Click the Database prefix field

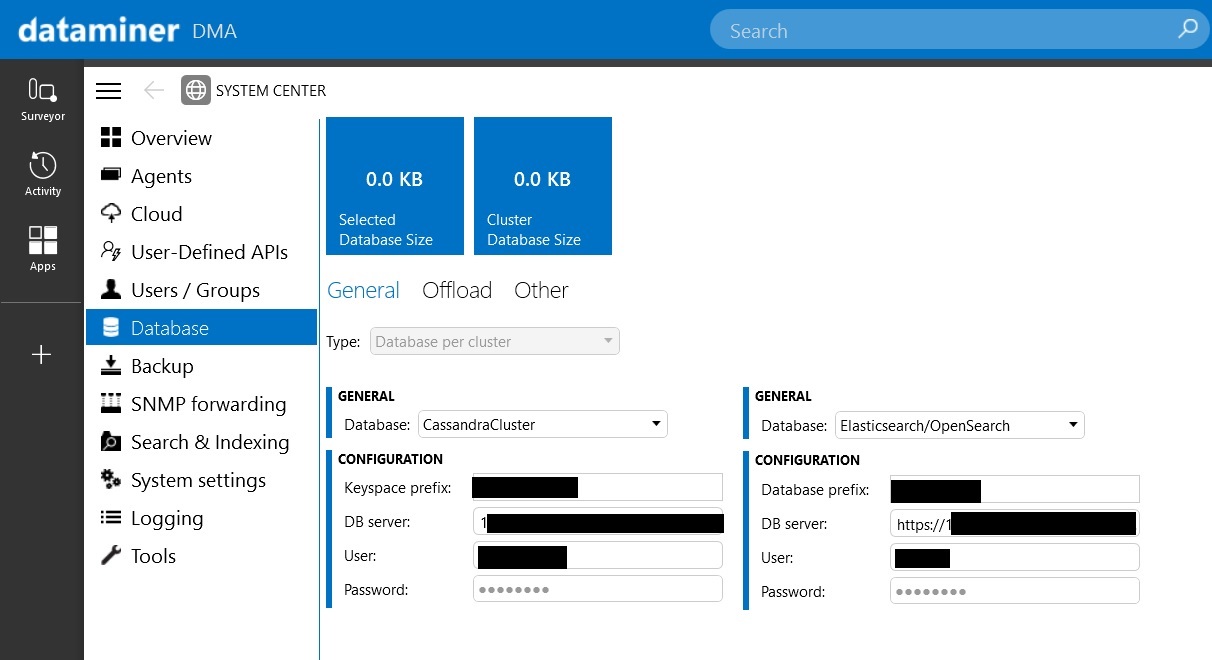pos(1015,489)
